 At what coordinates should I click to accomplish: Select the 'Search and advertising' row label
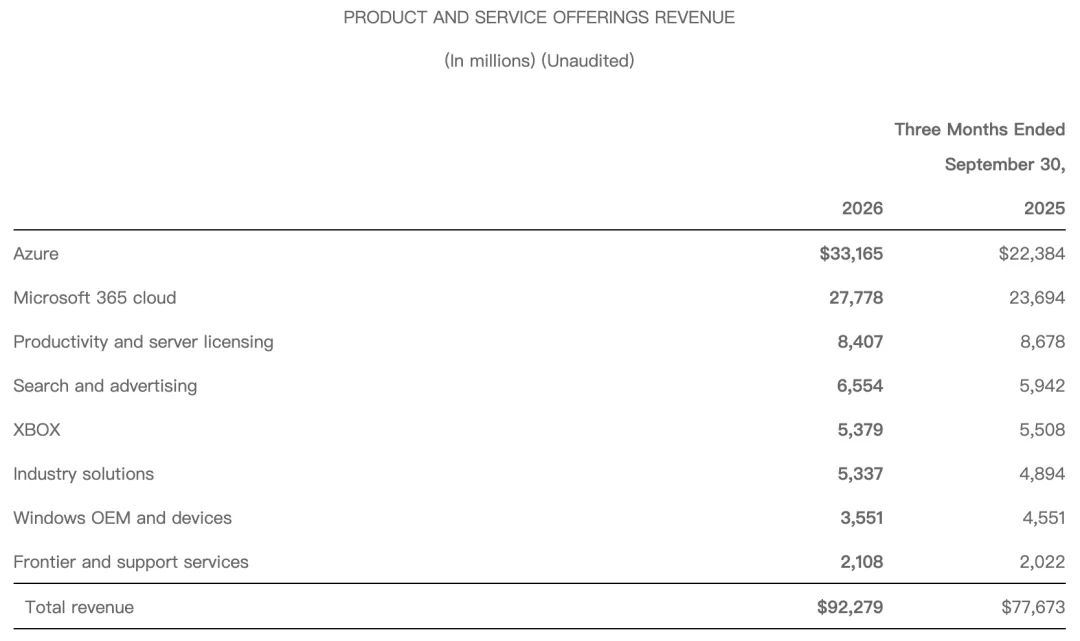pyautogui.click(x=105, y=386)
